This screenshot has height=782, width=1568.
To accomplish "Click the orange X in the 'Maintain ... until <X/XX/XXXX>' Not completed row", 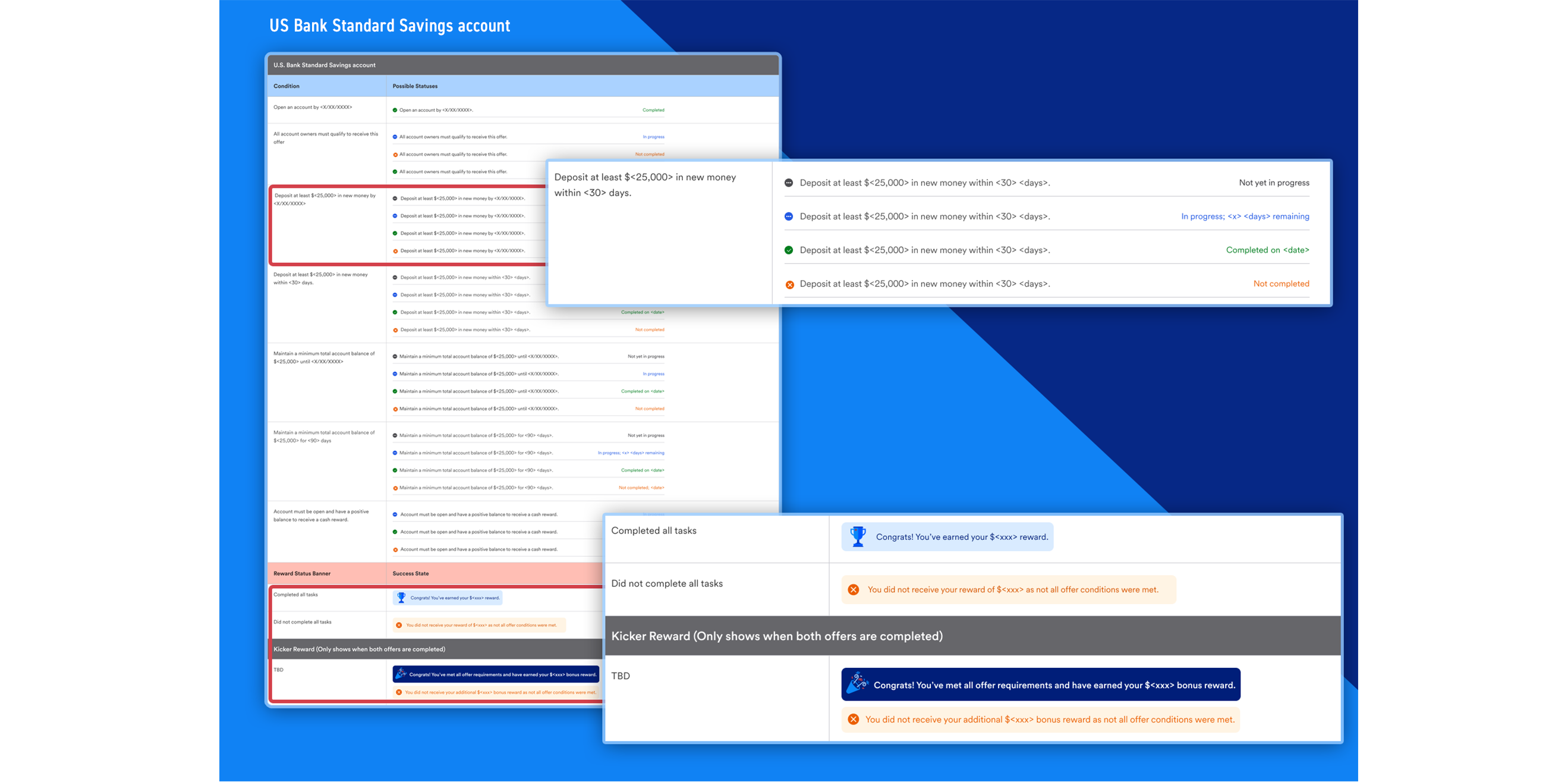I will (395, 409).
